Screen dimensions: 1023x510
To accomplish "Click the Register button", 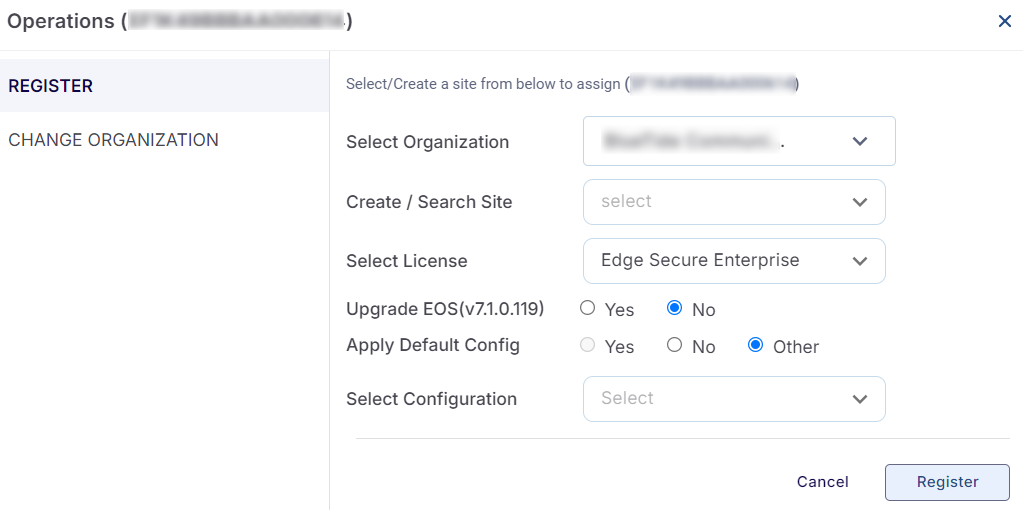I will (947, 482).
